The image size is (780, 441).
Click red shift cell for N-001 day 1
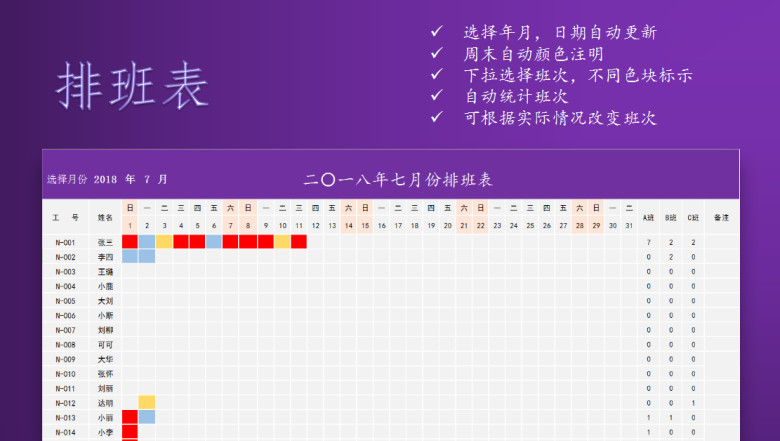[x=130, y=242]
